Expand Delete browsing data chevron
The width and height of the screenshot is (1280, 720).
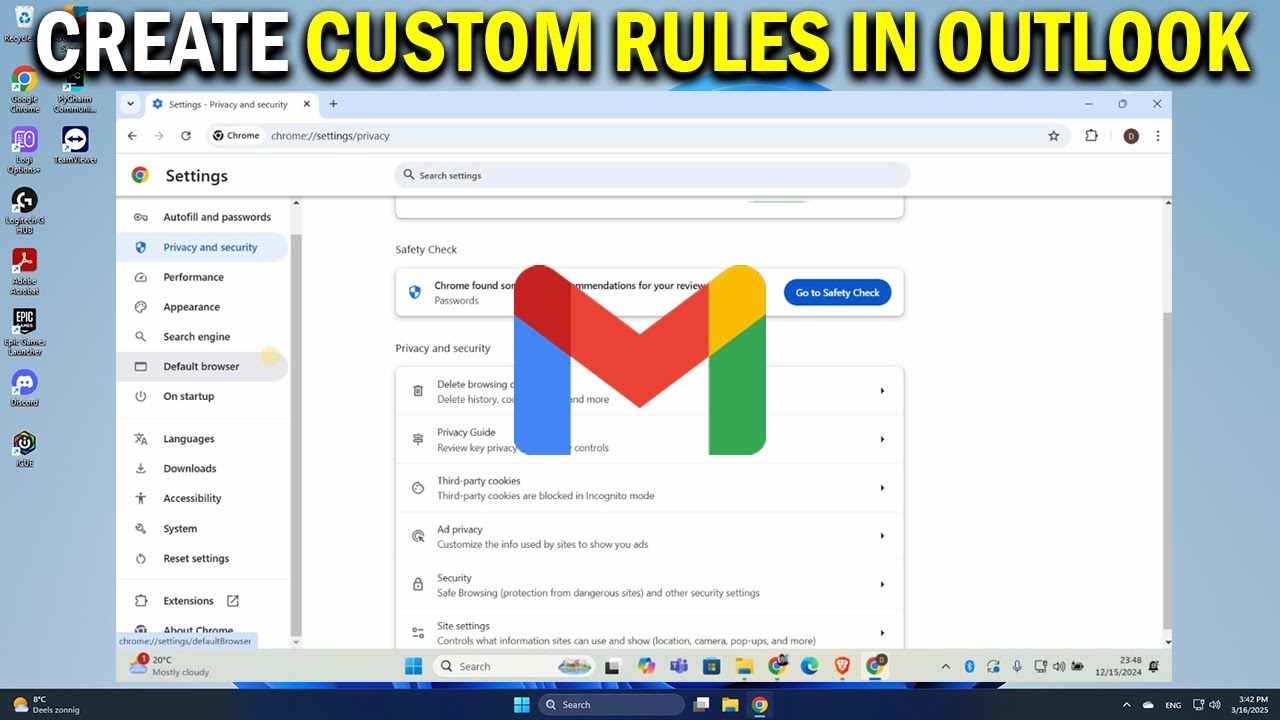[x=882, y=391]
